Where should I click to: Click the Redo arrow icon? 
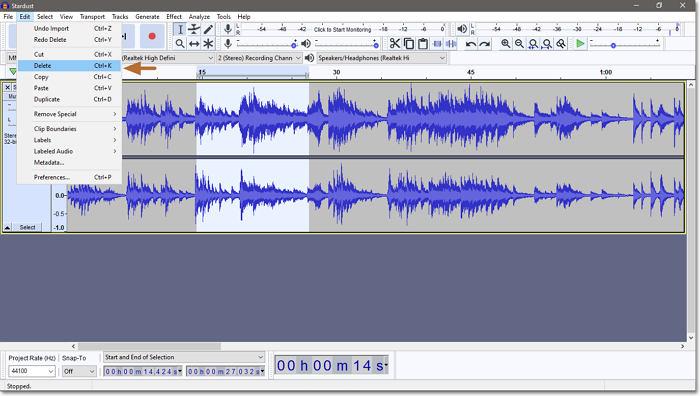pyautogui.click(x=485, y=44)
